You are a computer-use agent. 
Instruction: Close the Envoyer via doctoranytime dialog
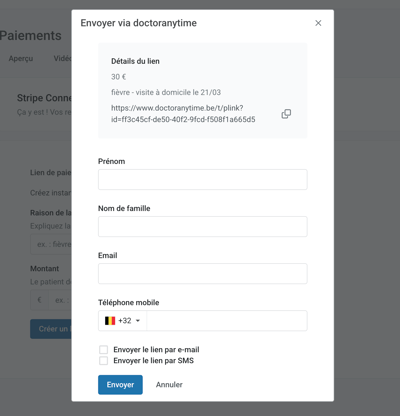[x=318, y=23]
